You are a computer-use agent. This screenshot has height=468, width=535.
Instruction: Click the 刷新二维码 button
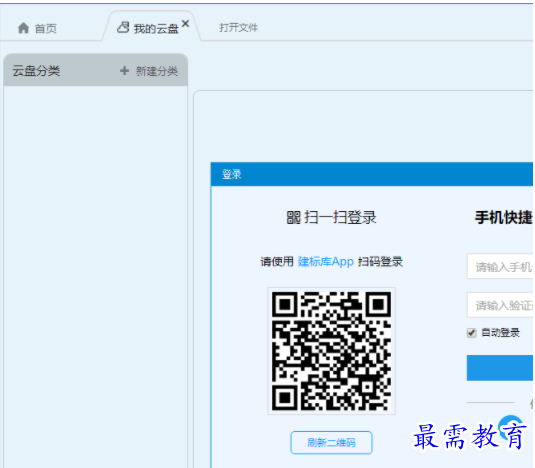click(331, 442)
